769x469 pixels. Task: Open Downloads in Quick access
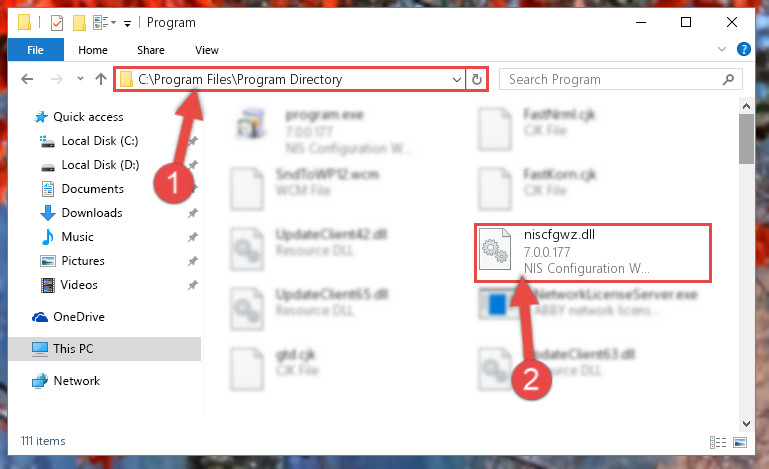pos(92,213)
